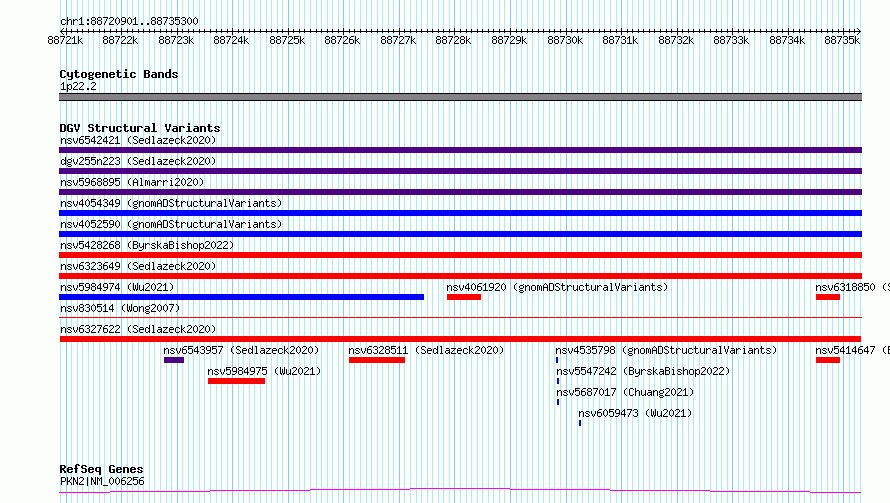The image size is (890, 503).
Task: Select variant label nsv6543957 (Sedlazeck2020)
Action: [241, 350]
